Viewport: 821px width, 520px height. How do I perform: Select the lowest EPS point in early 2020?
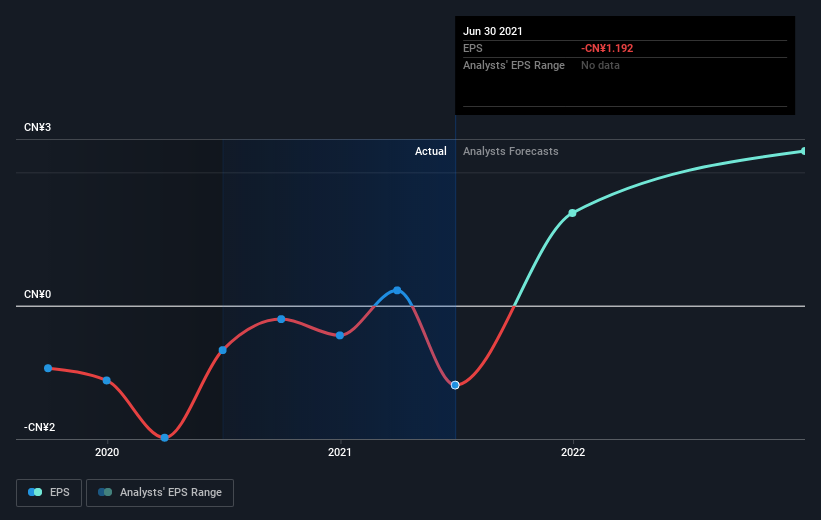[164, 438]
